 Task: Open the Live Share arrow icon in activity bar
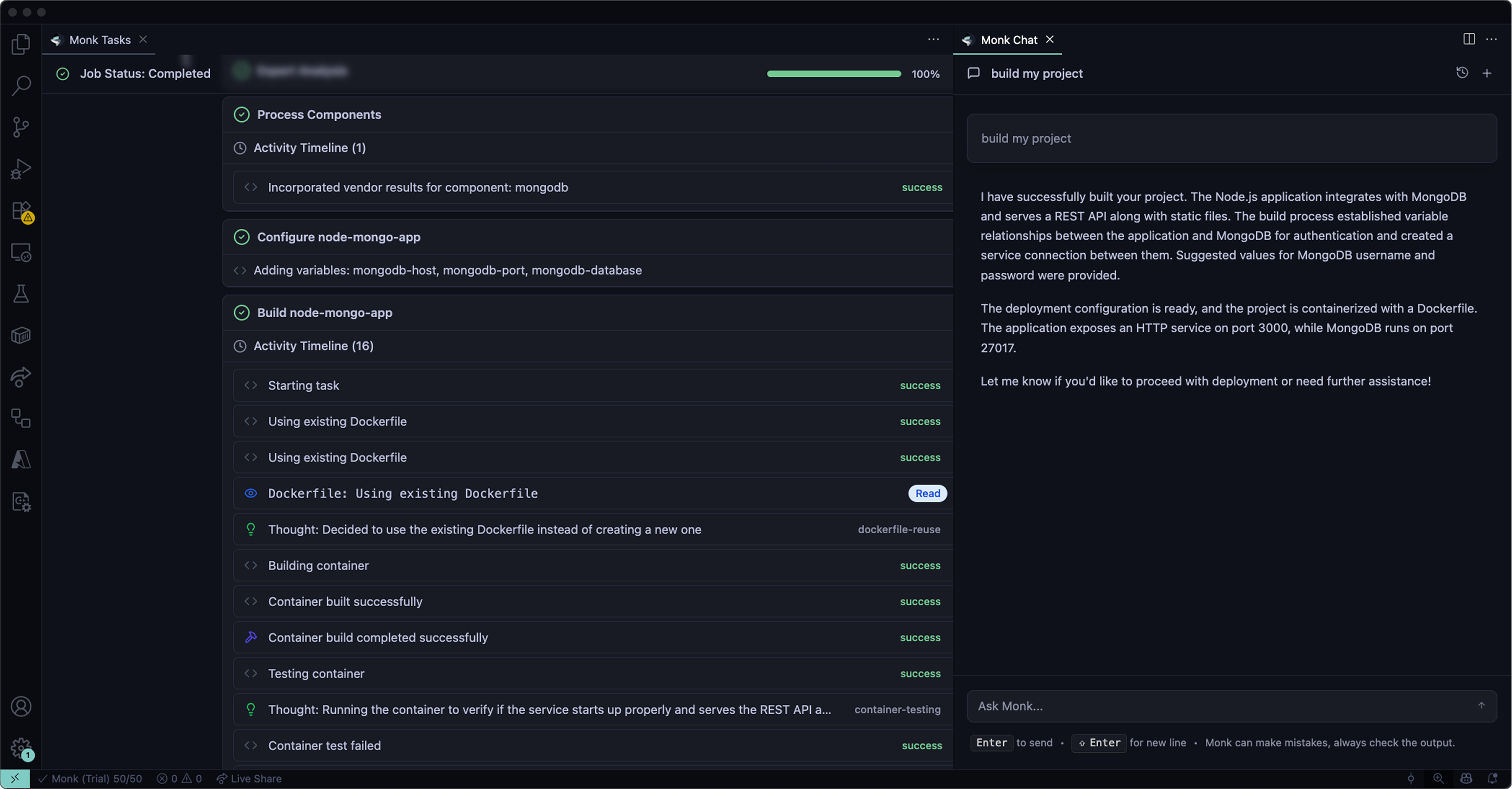pyautogui.click(x=21, y=377)
